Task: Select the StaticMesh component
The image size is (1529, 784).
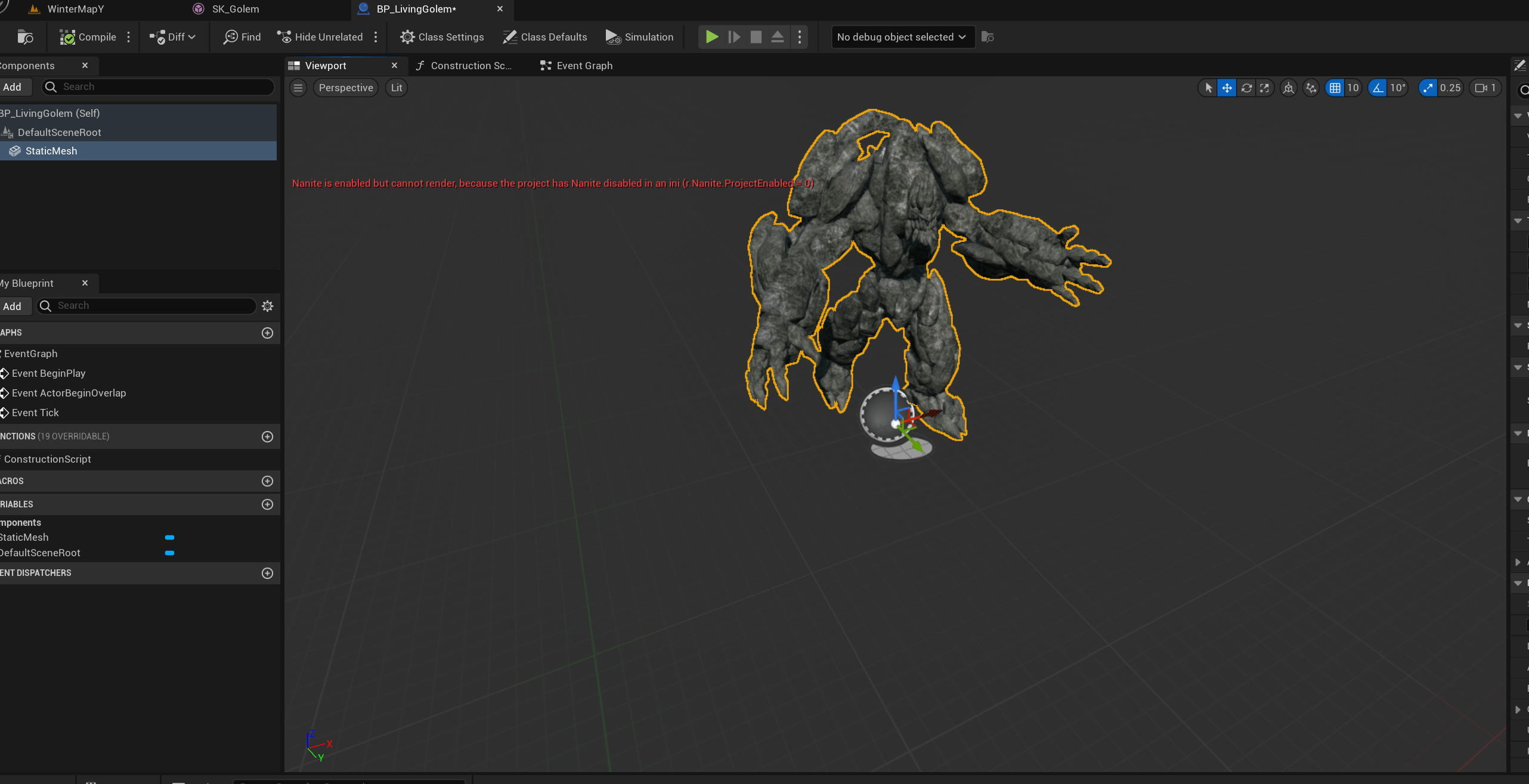Action: [x=138, y=151]
